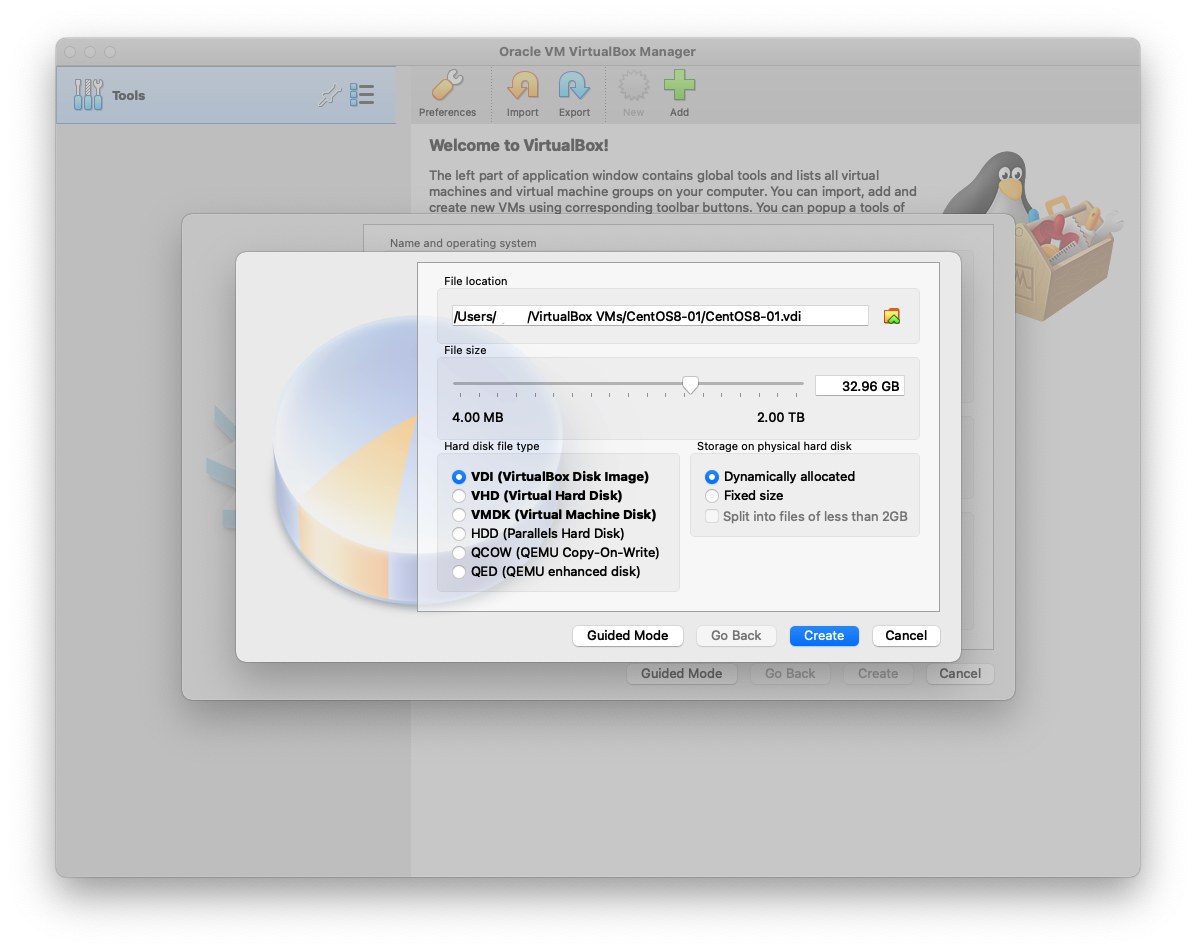Click Go Back in background VM dialog
The width and height of the screenshot is (1196, 951).
[x=790, y=673]
